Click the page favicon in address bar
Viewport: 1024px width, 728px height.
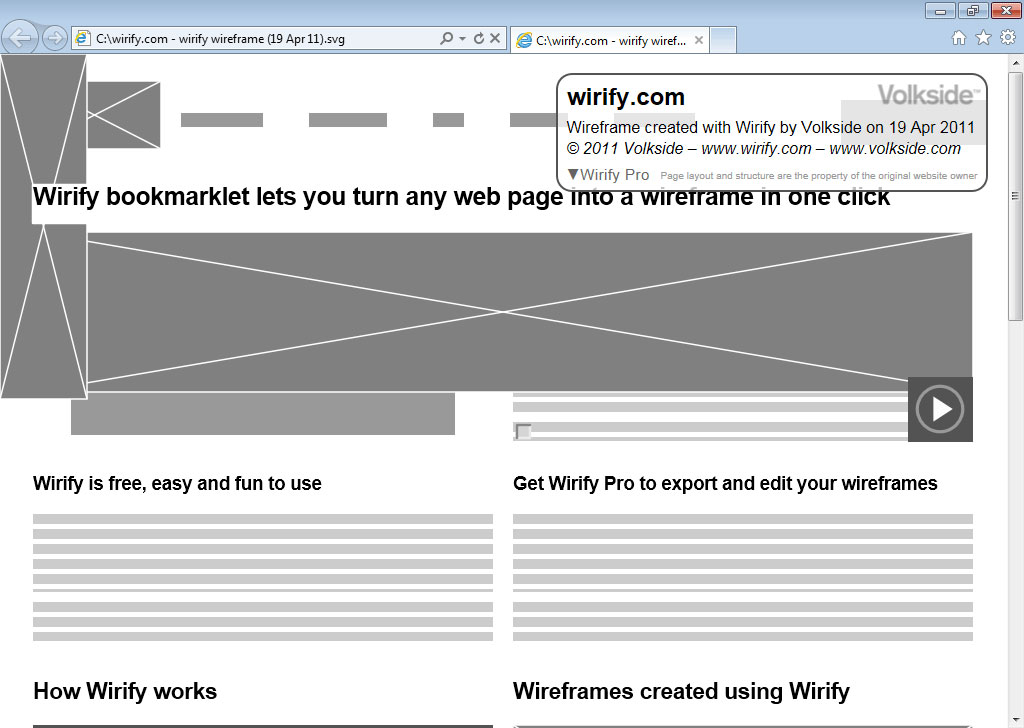click(x=82, y=38)
